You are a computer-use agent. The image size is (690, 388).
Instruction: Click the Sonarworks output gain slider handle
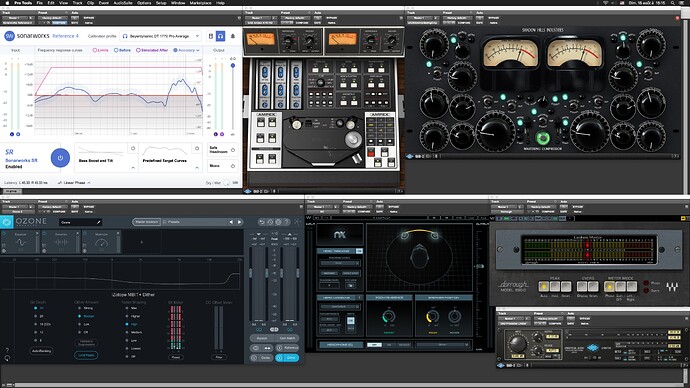tap(233, 66)
